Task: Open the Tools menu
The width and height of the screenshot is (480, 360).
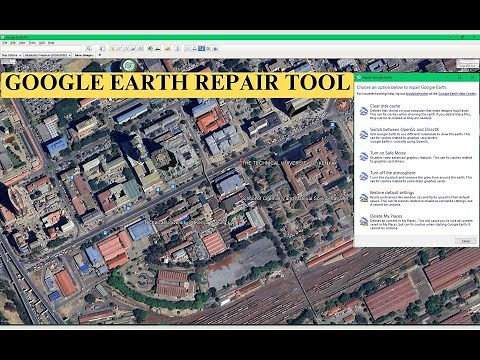Action: 32,43
